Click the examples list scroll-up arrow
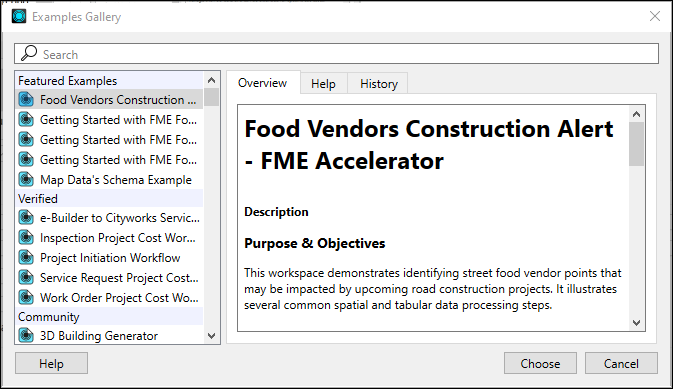This screenshot has height=389, width=673. pyautogui.click(x=212, y=80)
